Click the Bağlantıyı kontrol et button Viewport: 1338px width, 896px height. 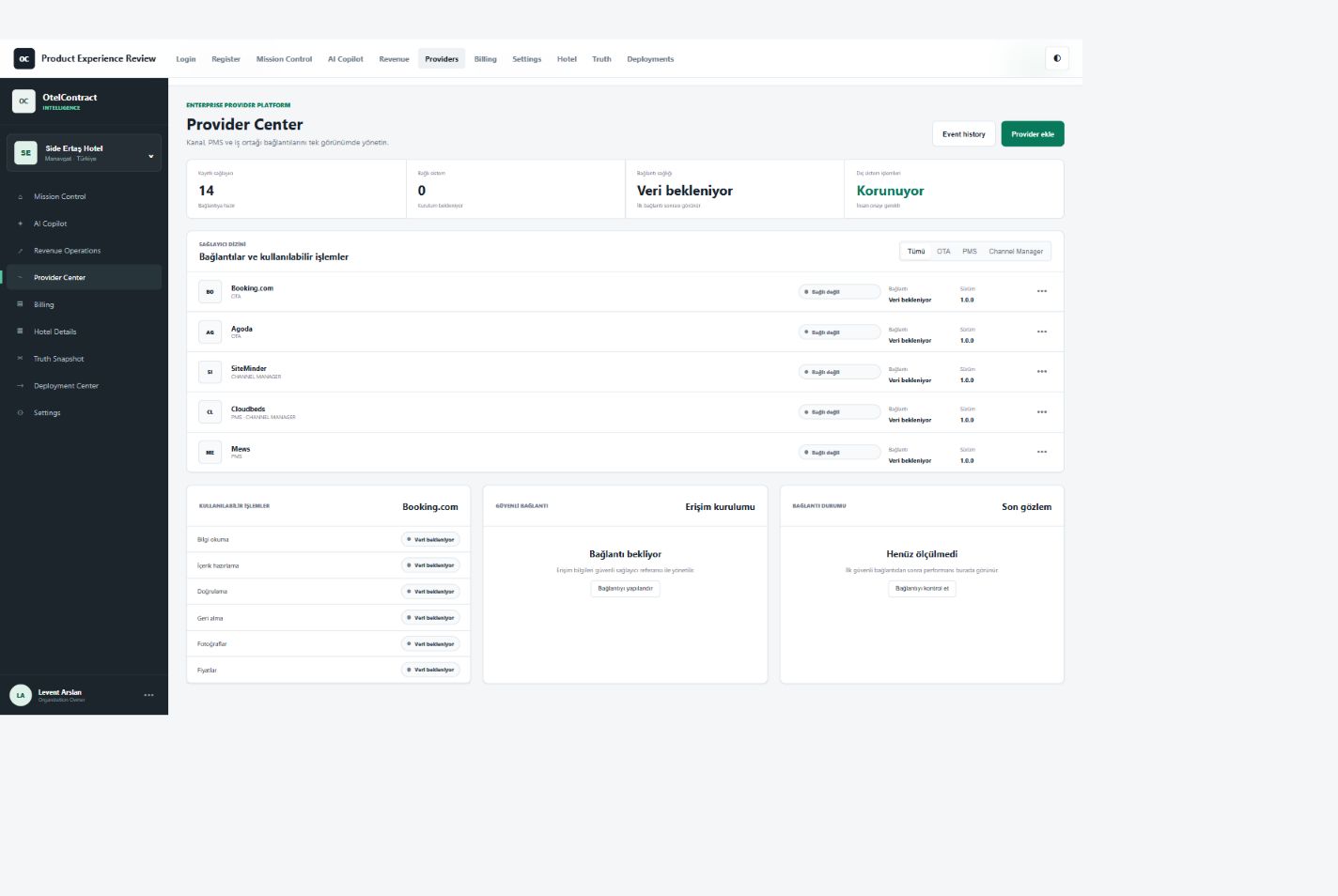pos(922,589)
